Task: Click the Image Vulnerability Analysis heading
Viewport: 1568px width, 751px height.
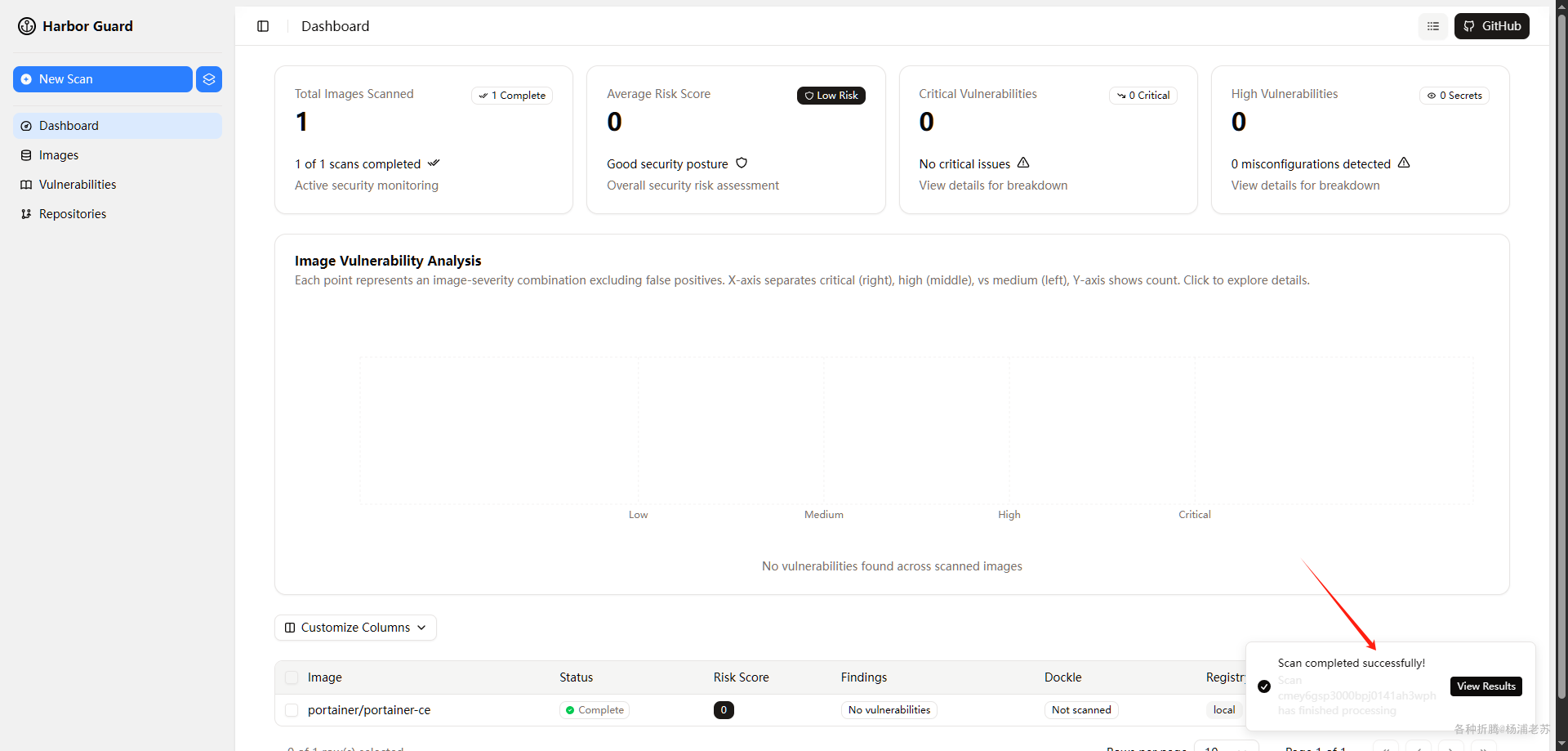Action: click(x=388, y=261)
